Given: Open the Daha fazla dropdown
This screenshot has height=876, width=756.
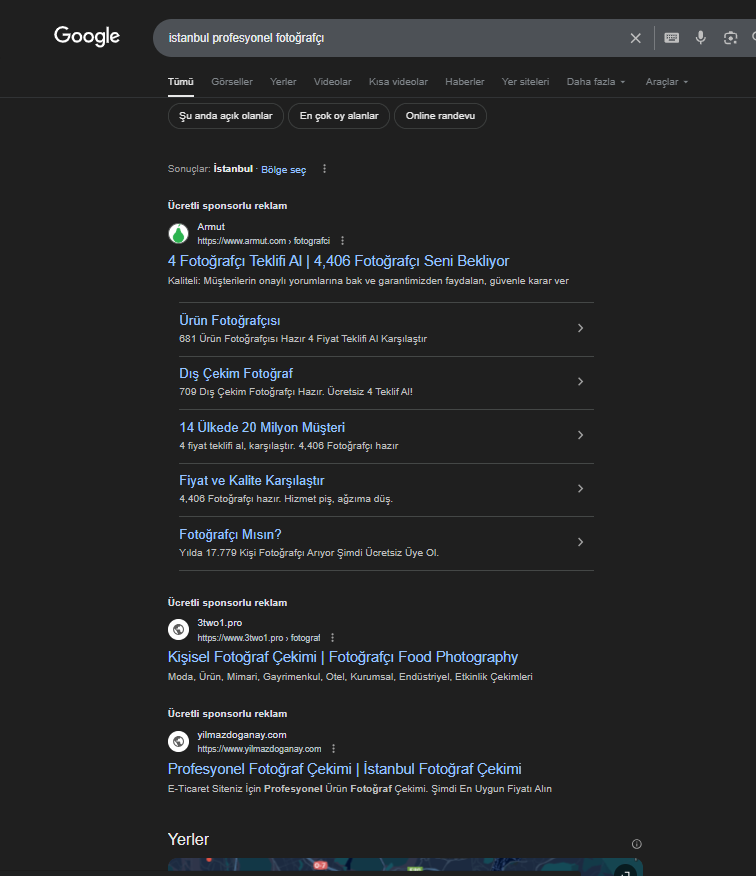Looking at the screenshot, I should 596,82.
